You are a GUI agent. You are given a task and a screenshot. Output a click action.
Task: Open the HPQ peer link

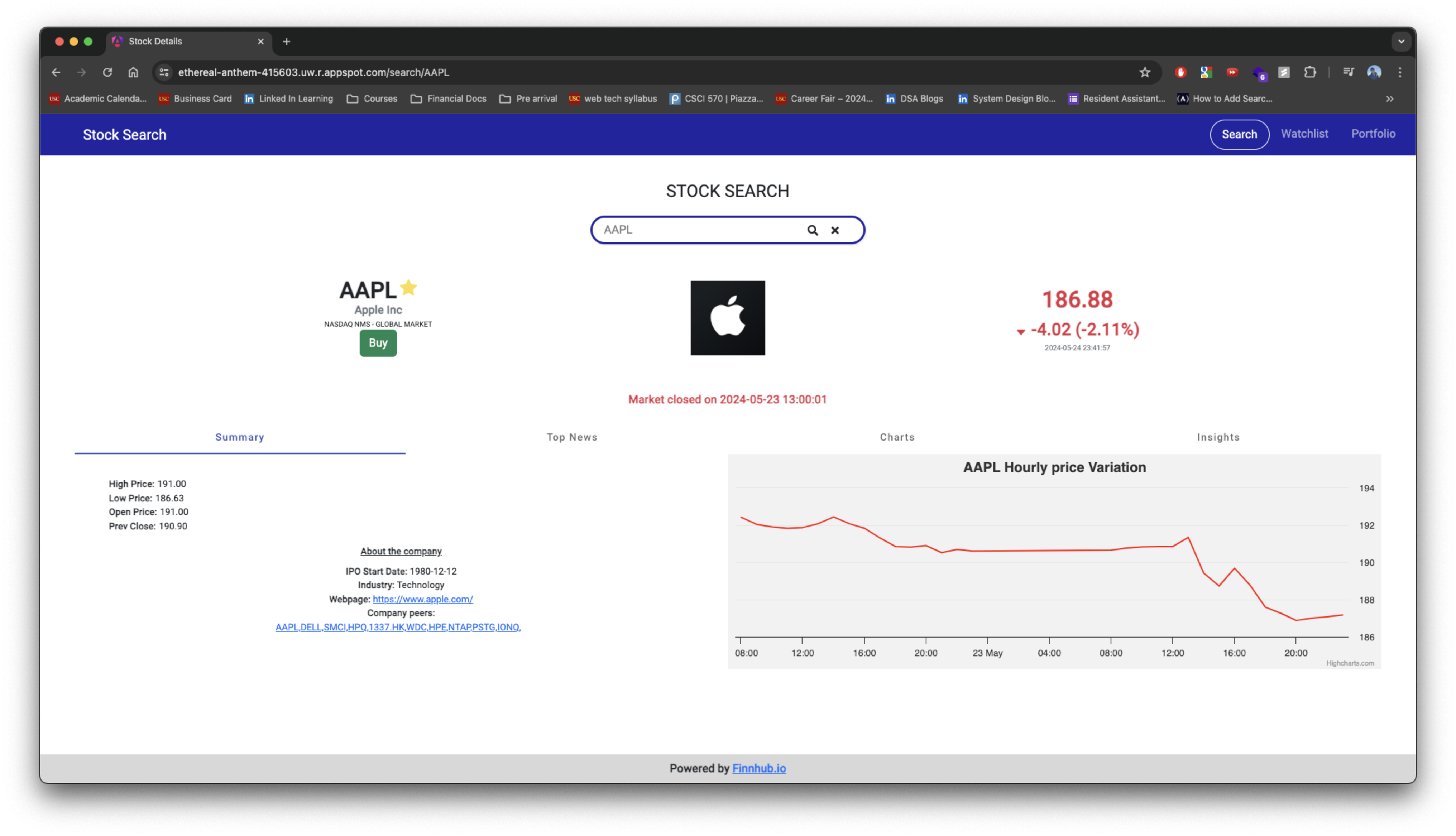coord(356,627)
